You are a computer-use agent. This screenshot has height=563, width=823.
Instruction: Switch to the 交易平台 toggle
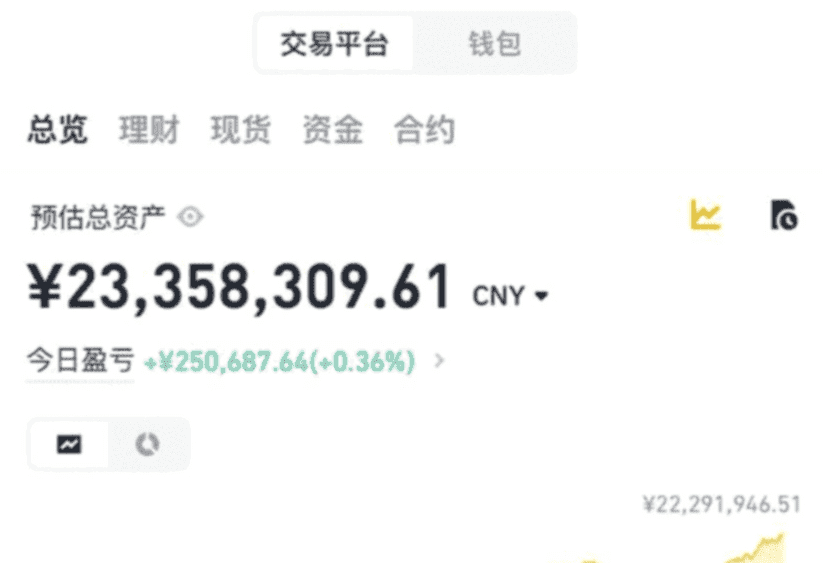coord(334,43)
